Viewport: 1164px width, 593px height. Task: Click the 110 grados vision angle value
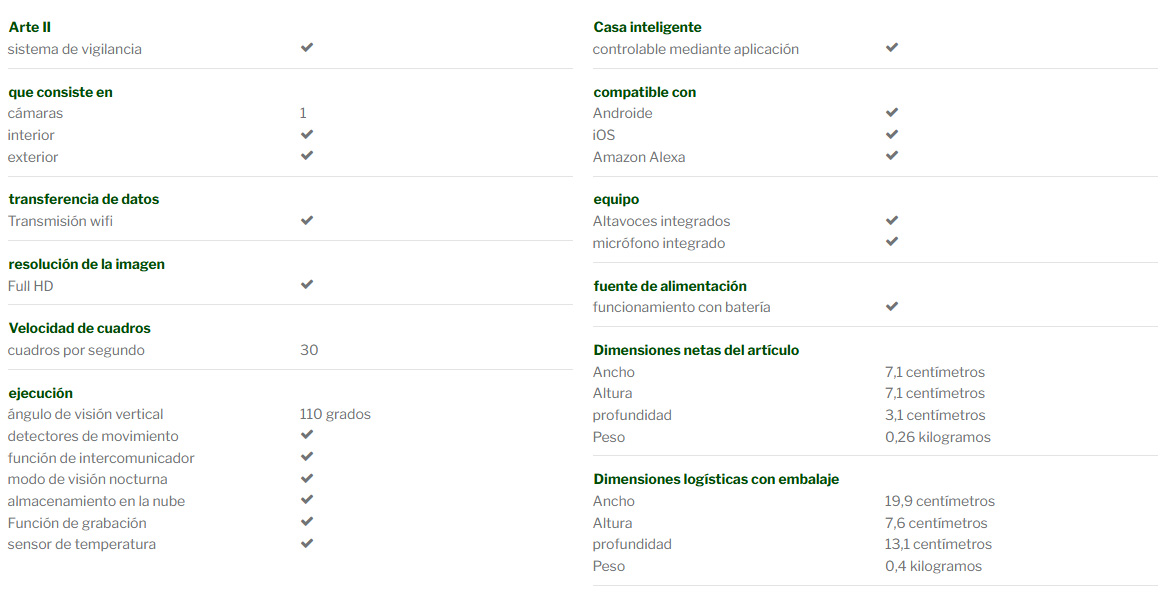[335, 415]
